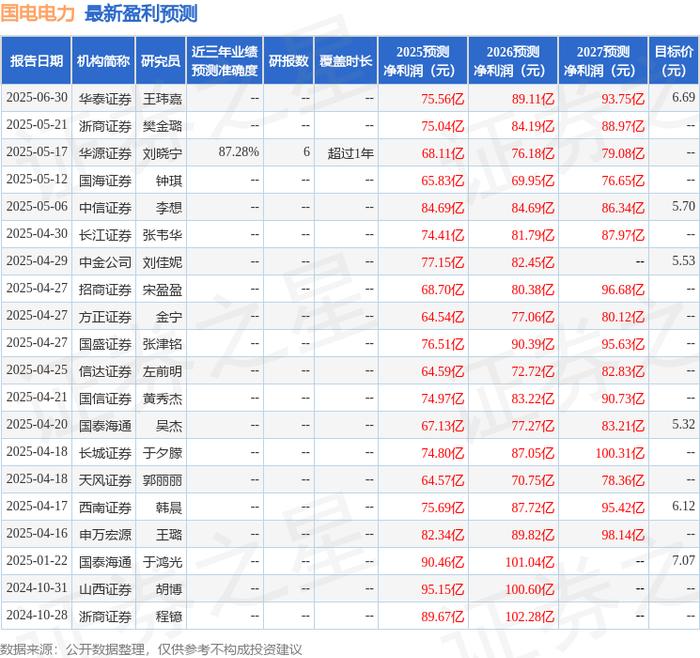Click 100.31亿 forecast value

pyautogui.click(x=620, y=453)
